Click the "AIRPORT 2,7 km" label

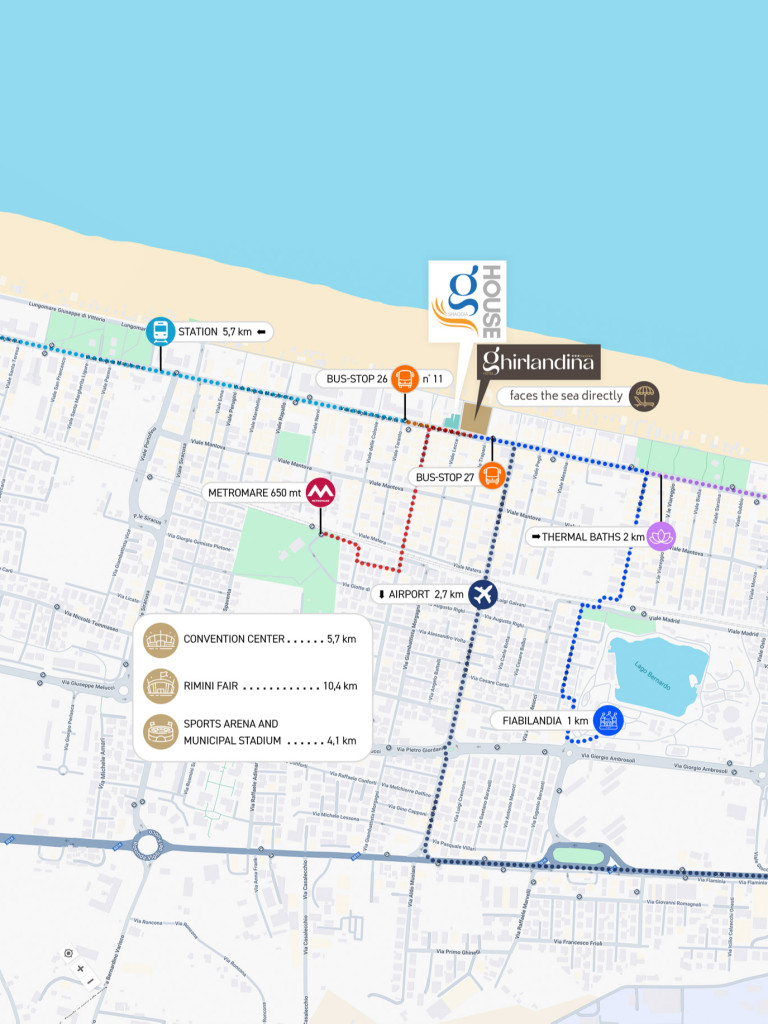[x=426, y=594]
